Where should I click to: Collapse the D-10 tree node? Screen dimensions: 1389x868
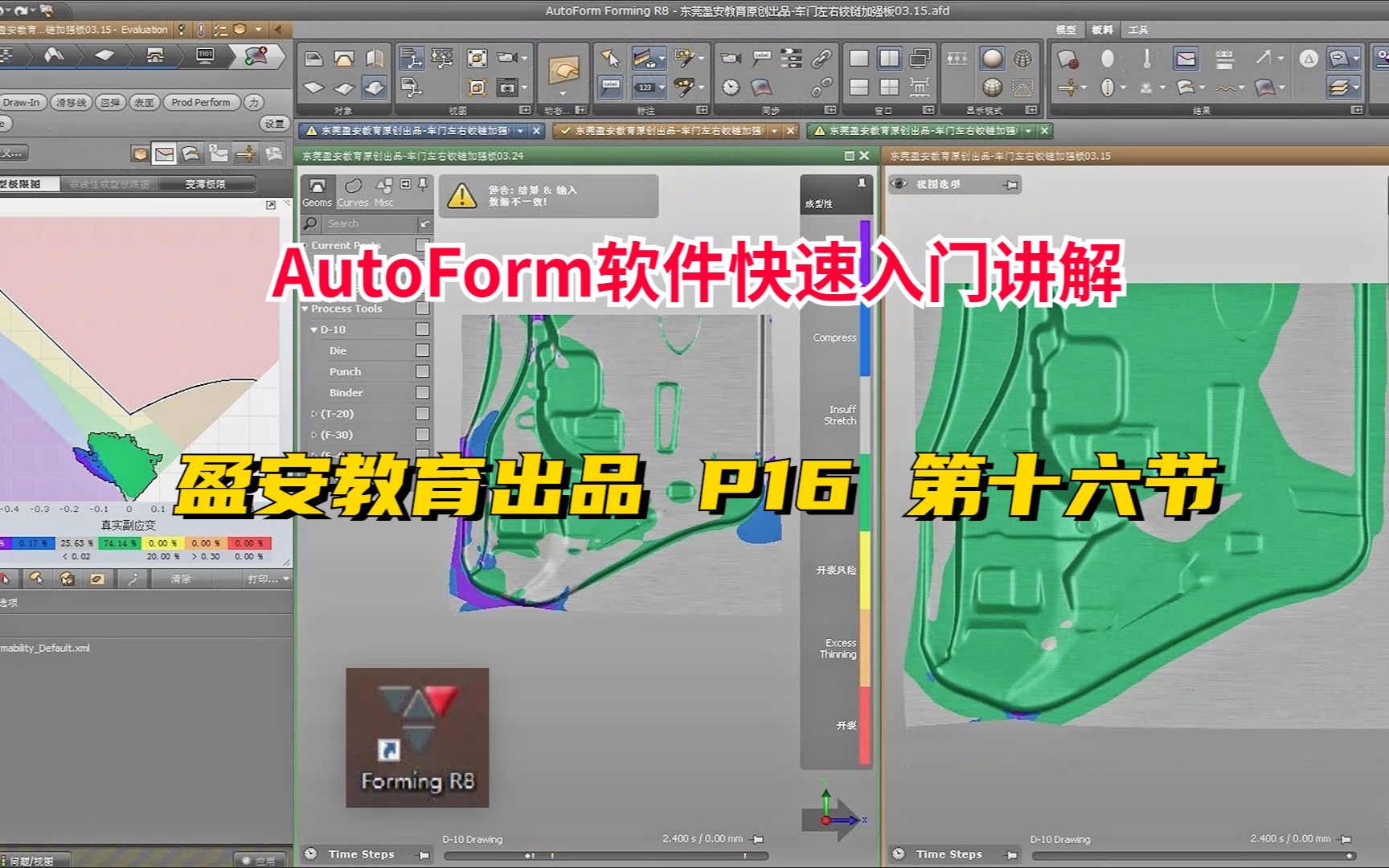click(314, 330)
